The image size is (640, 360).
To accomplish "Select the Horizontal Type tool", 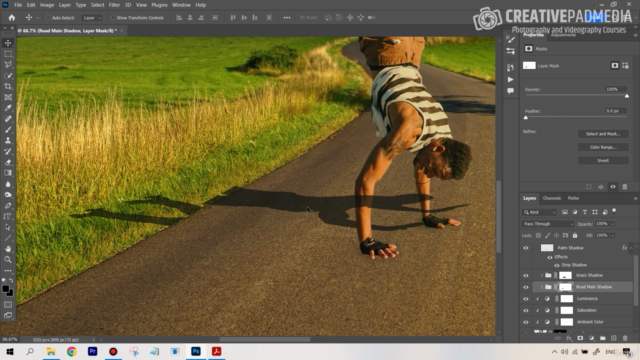I will tap(8, 216).
